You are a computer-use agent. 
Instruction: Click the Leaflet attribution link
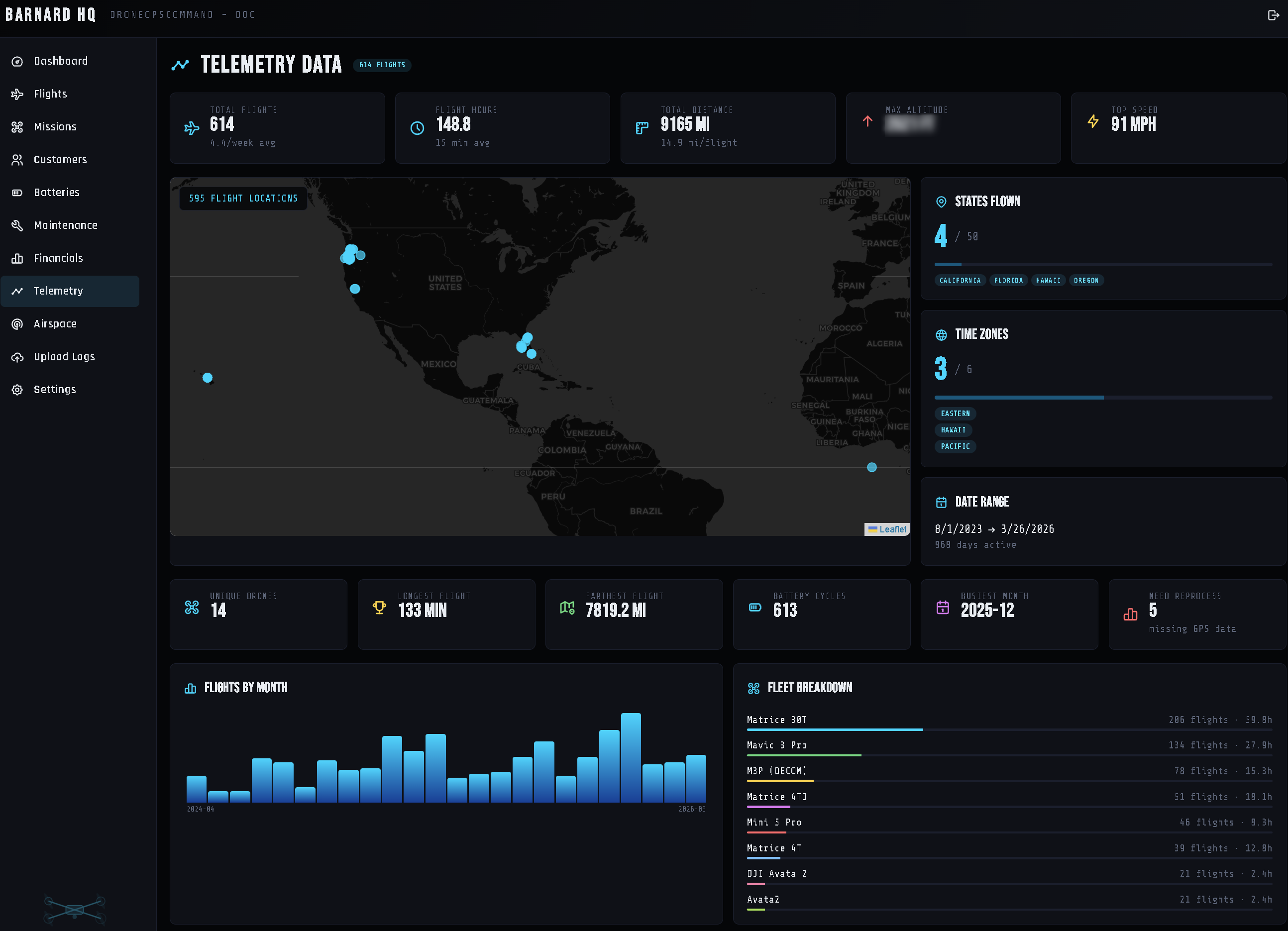pyautogui.click(x=893, y=529)
